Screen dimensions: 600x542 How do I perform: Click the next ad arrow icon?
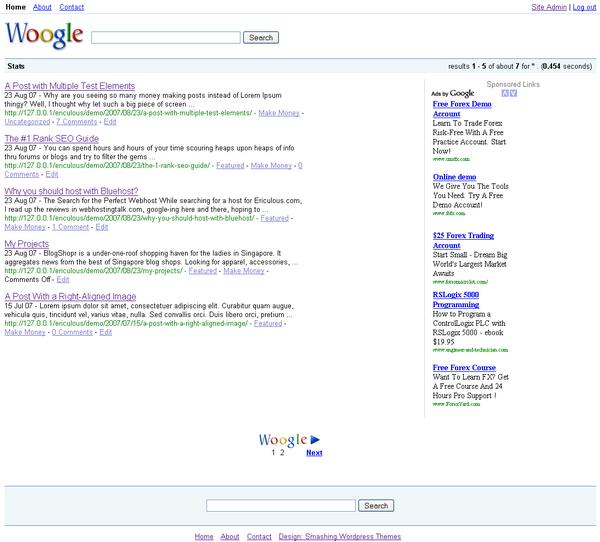click(x=513, y=93)
